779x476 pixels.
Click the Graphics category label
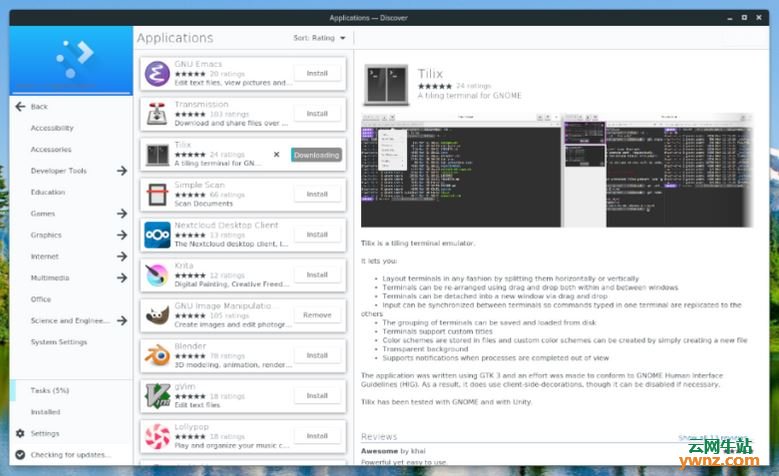[46, 235]
